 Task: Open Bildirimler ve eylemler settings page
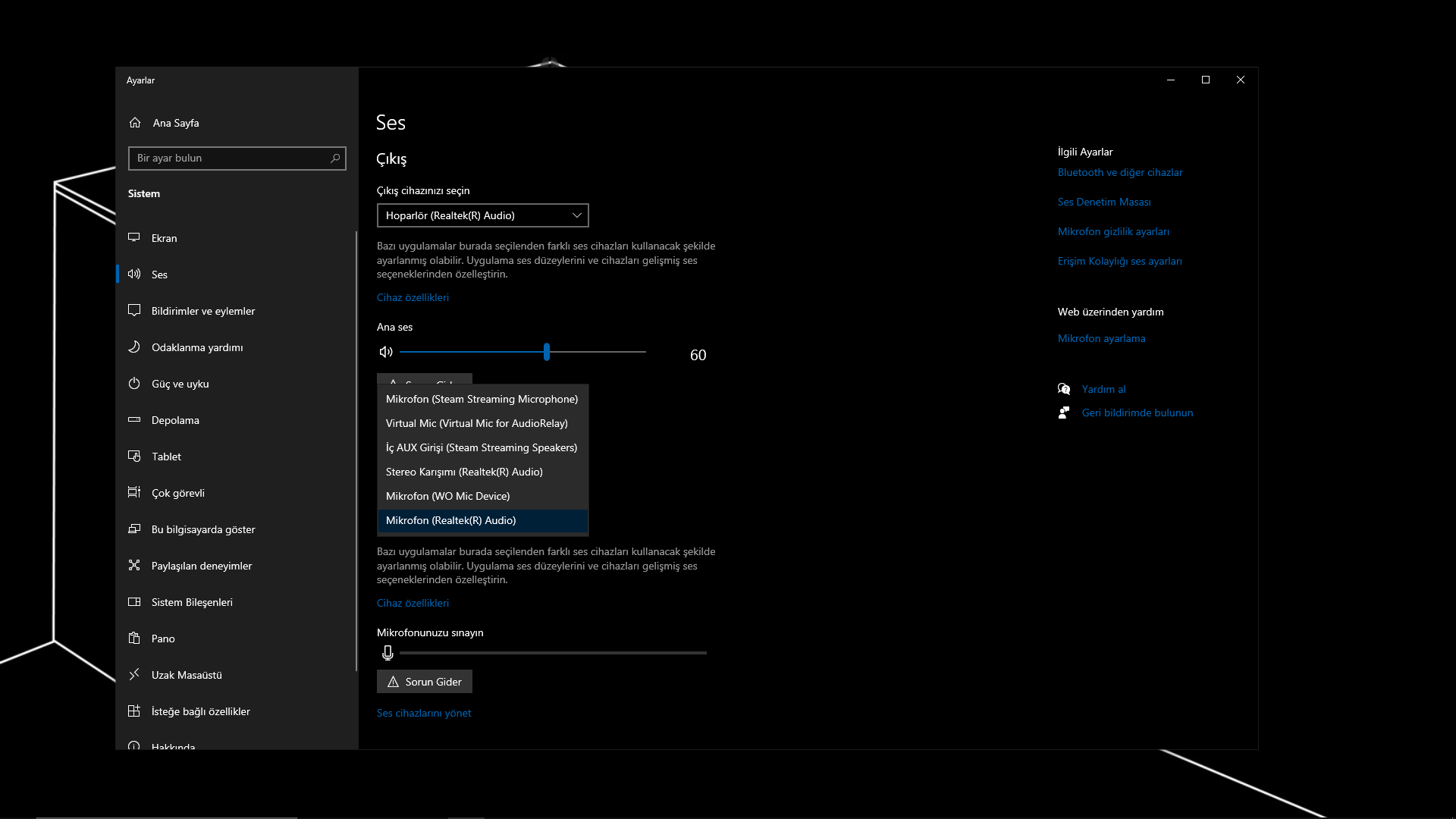[x=203, y=311]
